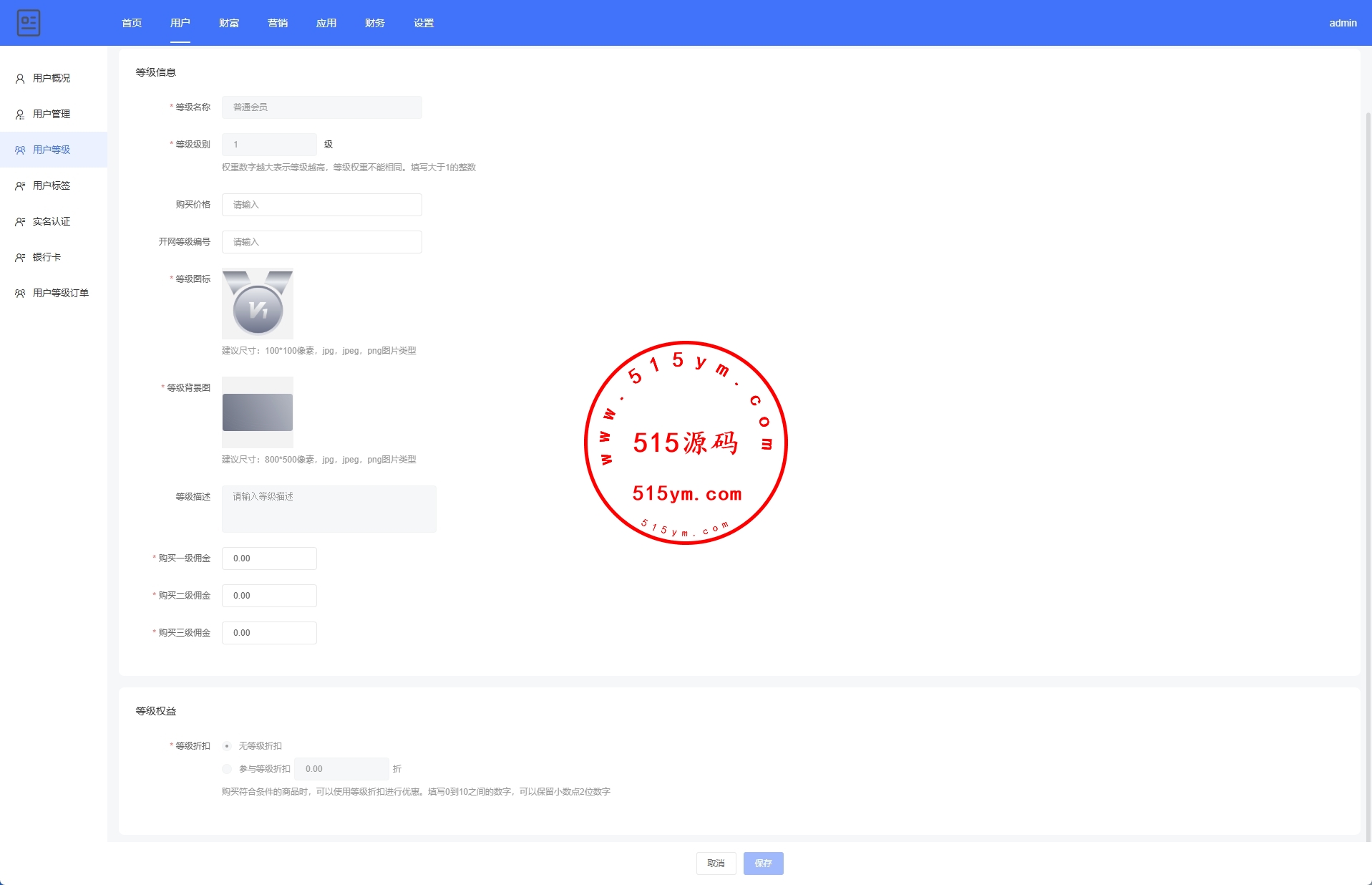Click the 银行卡 sidebar icon
The image size is (1372, 885).
[20, 258]
